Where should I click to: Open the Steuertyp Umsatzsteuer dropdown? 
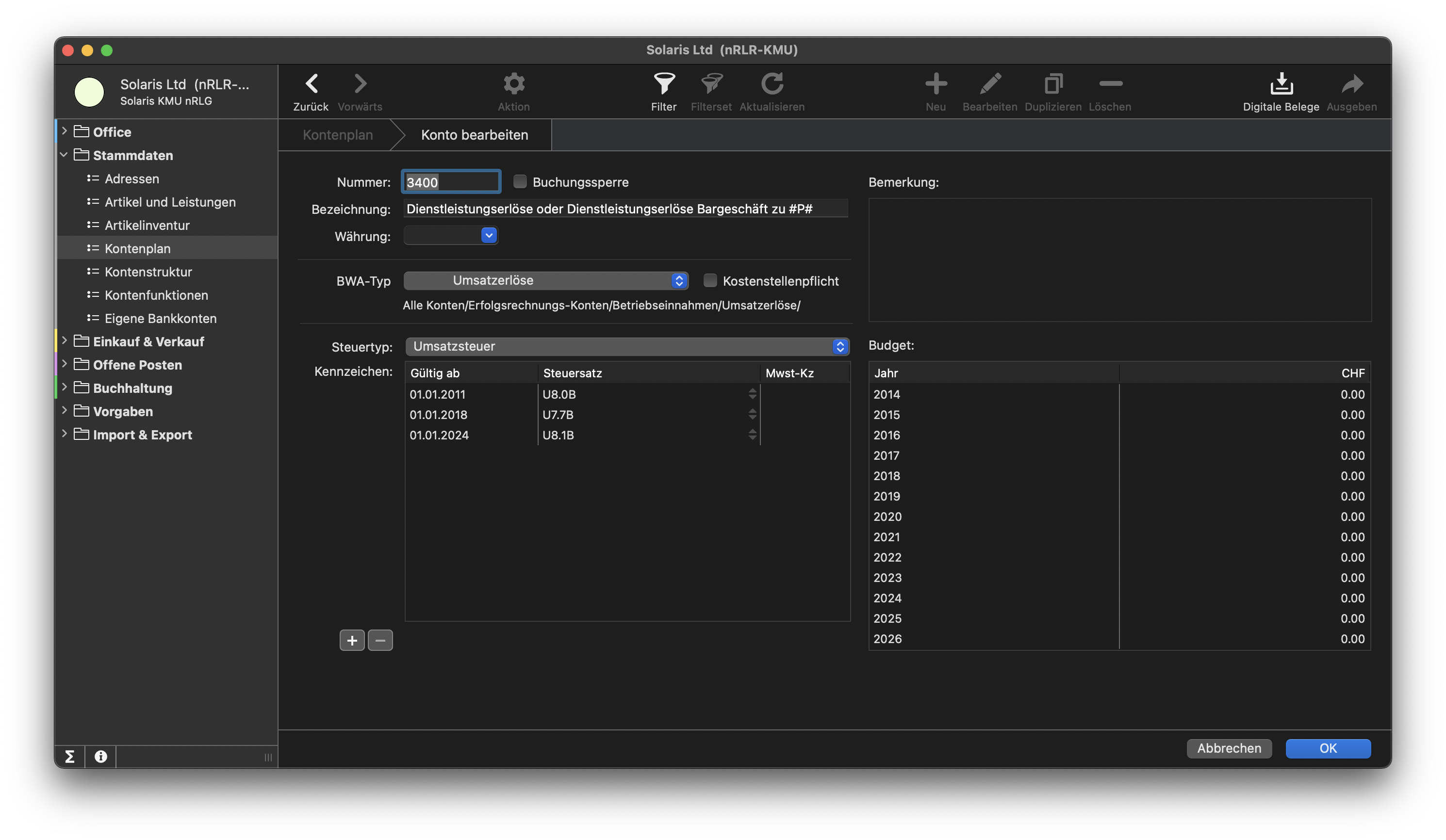(x=627, y=346)
